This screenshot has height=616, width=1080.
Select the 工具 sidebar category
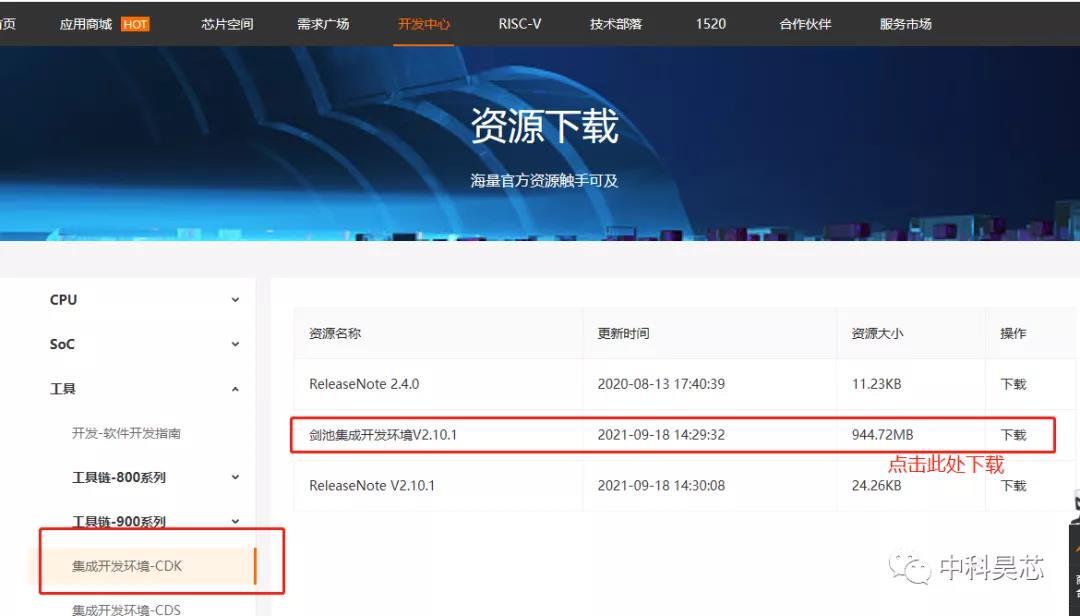63,389
